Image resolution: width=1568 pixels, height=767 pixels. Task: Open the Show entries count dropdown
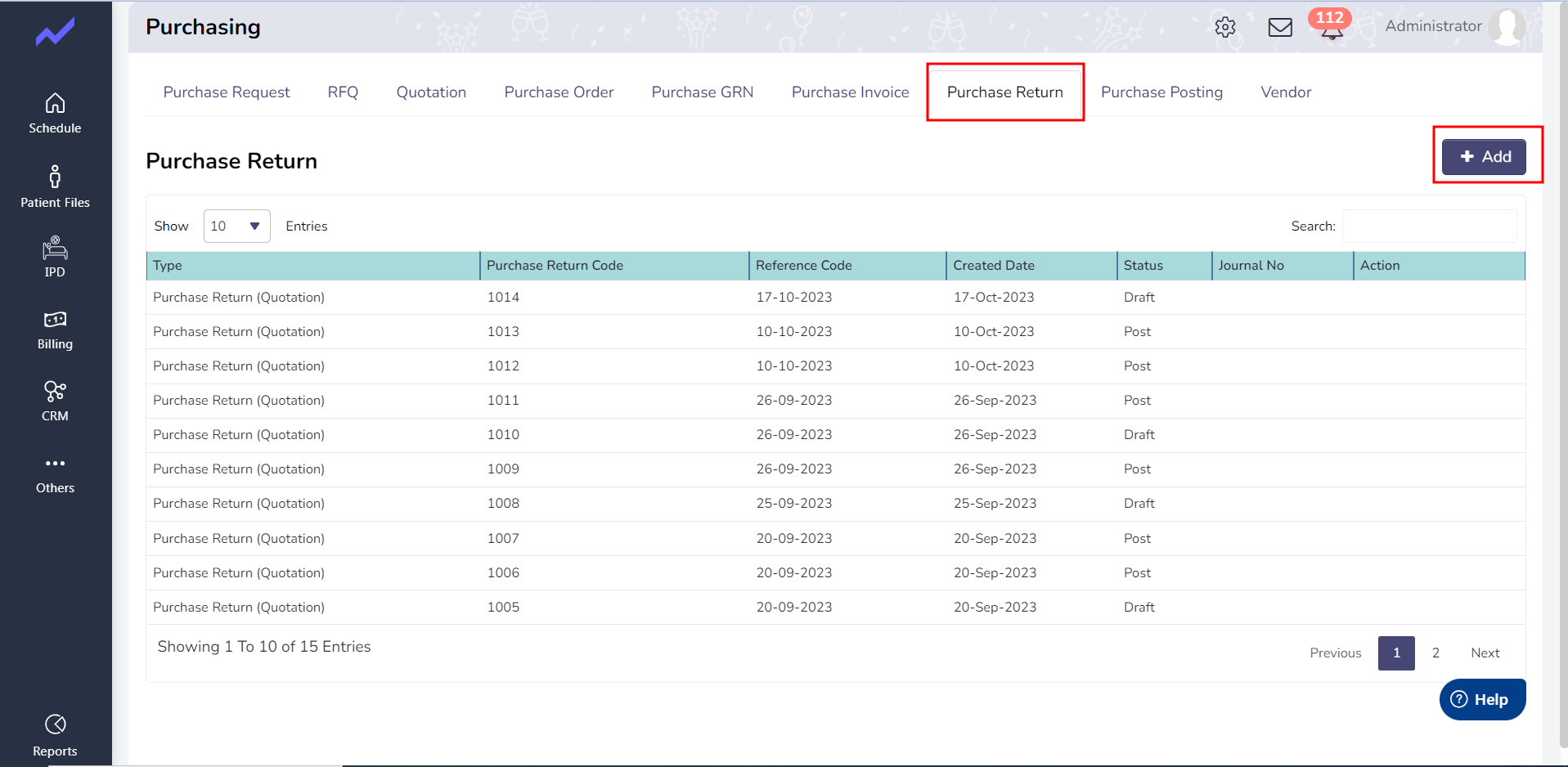236,226
